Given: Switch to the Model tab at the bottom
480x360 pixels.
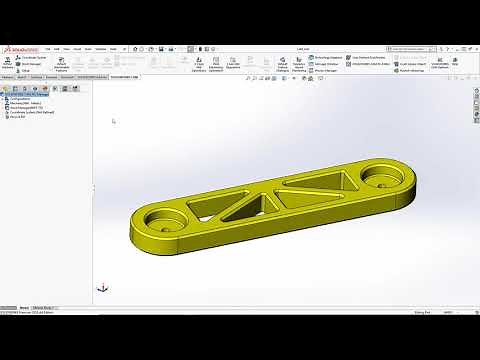Looking at the screenshot, I should coord(24,308).
